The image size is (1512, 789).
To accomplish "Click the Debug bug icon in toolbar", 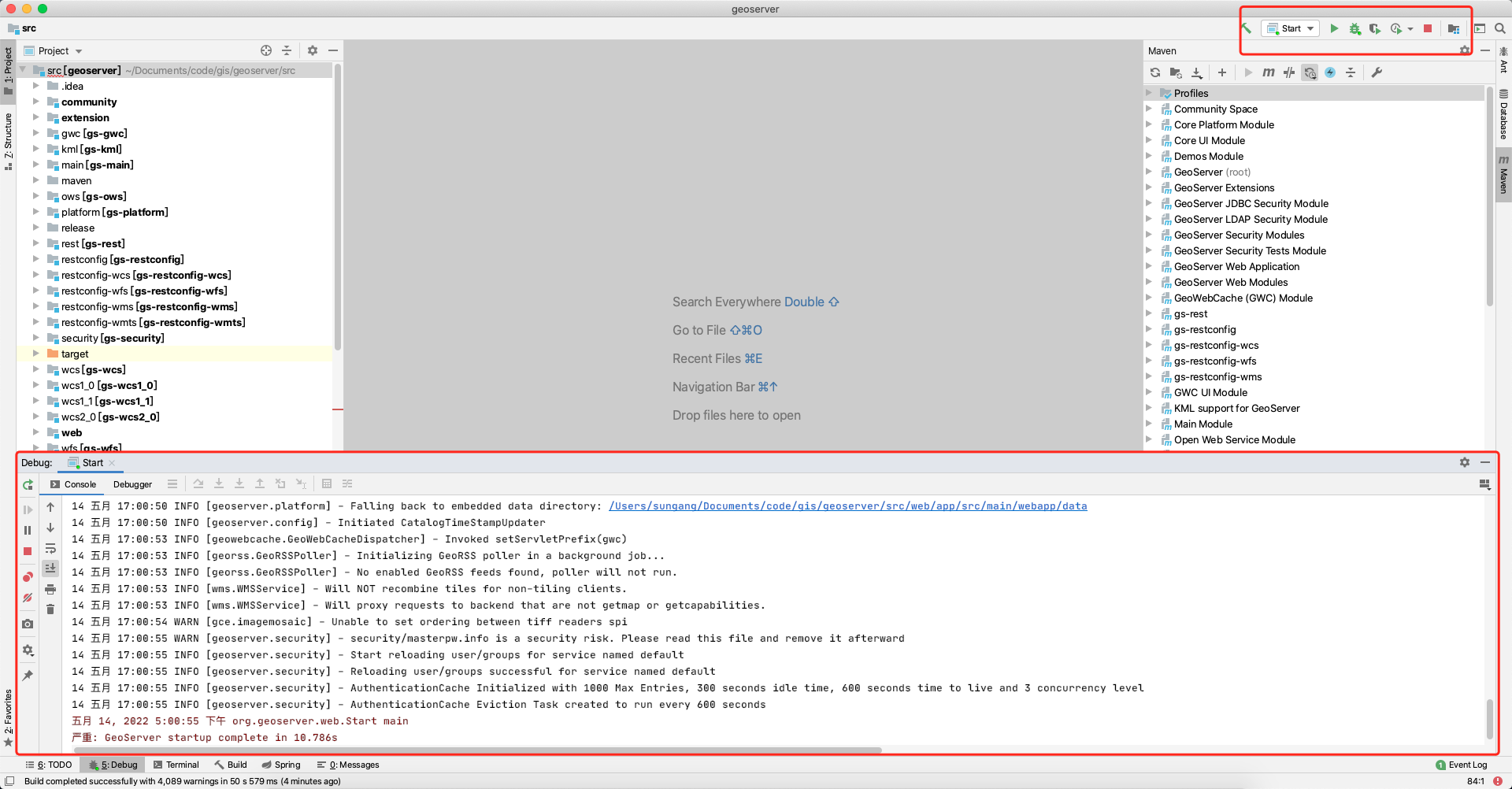I will pos(1354,28).
